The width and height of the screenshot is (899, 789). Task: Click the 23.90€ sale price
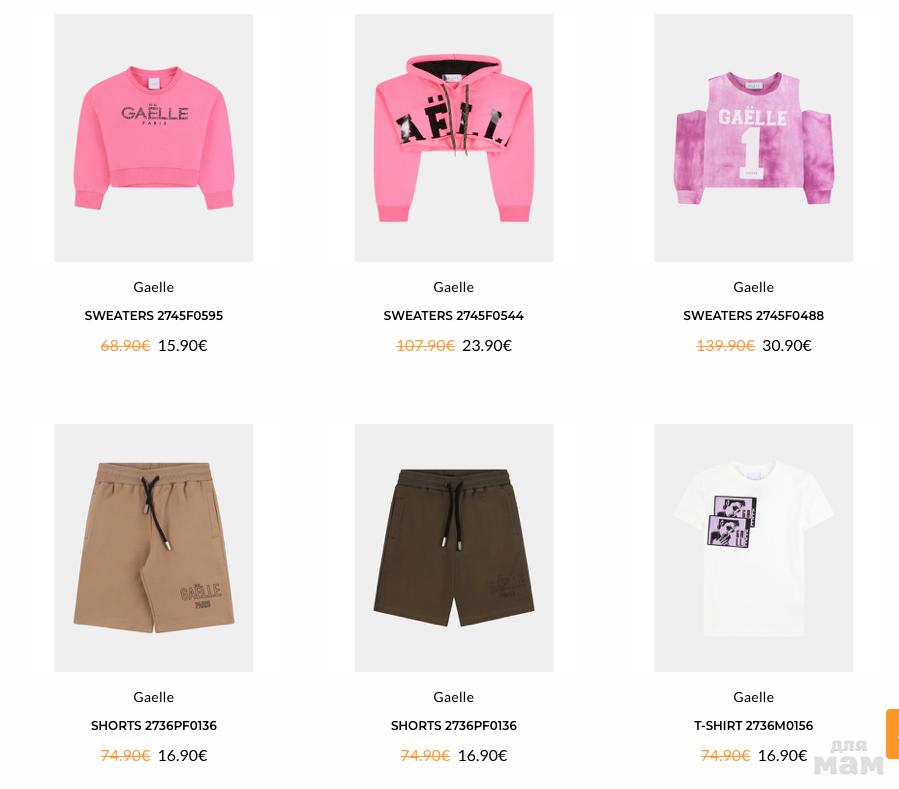pyautogui.click(x=487, y=345)
